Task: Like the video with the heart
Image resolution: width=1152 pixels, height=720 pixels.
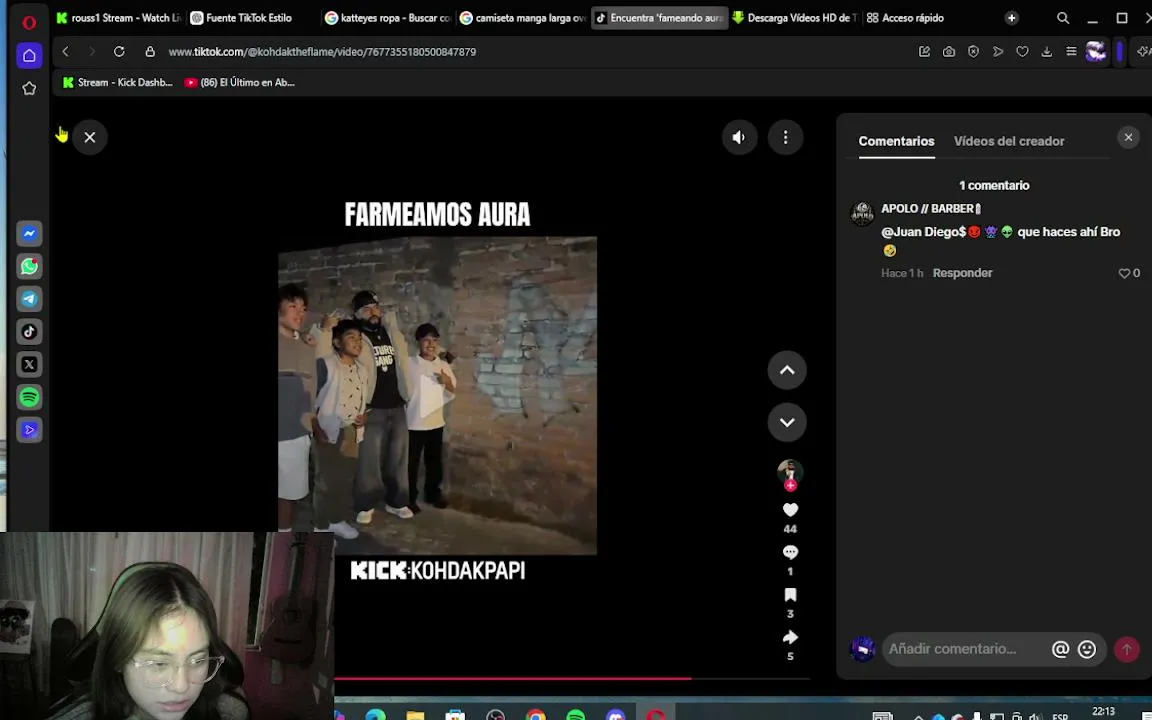Action: [790, 510]
